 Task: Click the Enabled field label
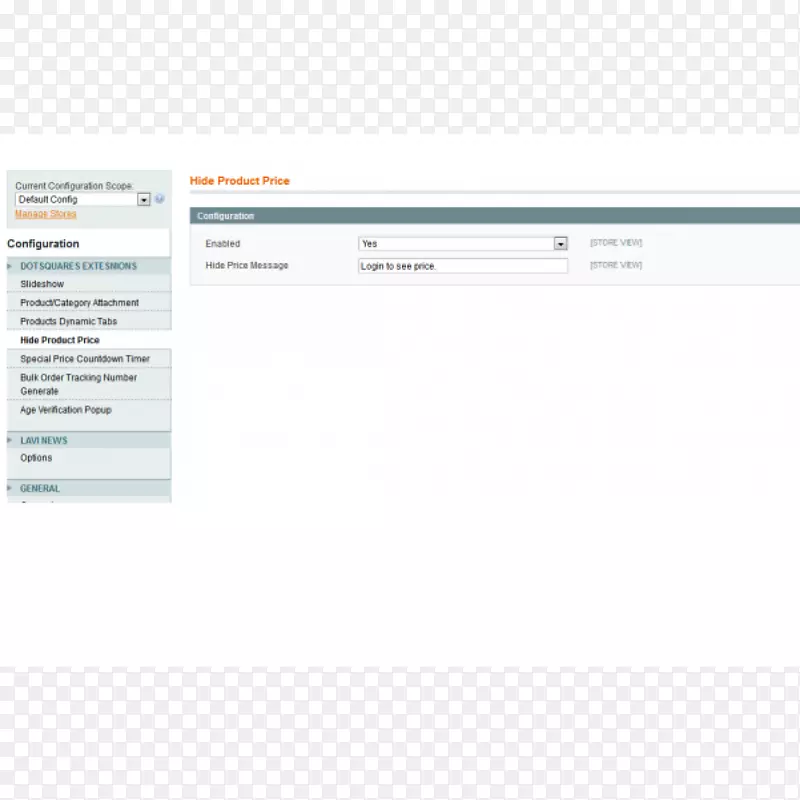(x=222, y=244)
